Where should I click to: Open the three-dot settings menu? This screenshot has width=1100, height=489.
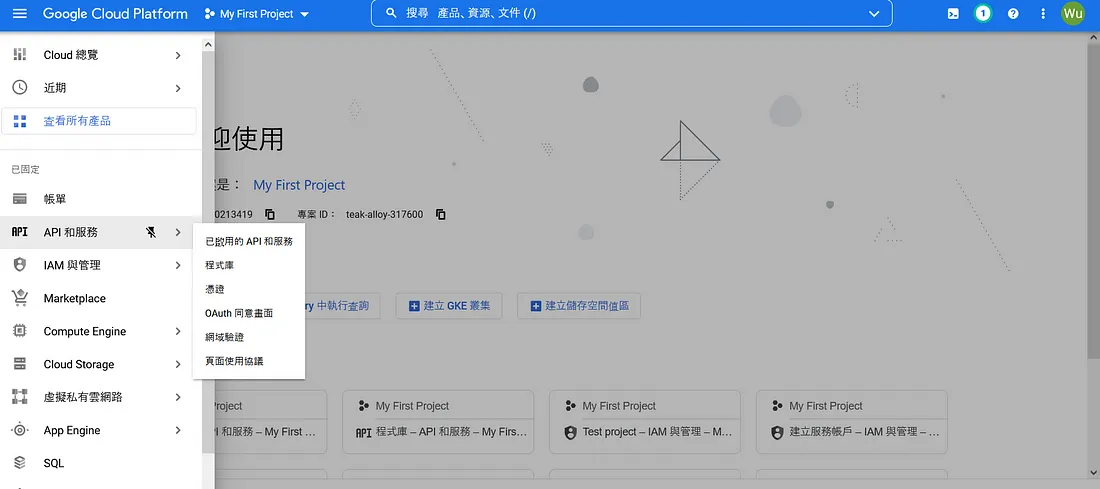point(1043,13)
